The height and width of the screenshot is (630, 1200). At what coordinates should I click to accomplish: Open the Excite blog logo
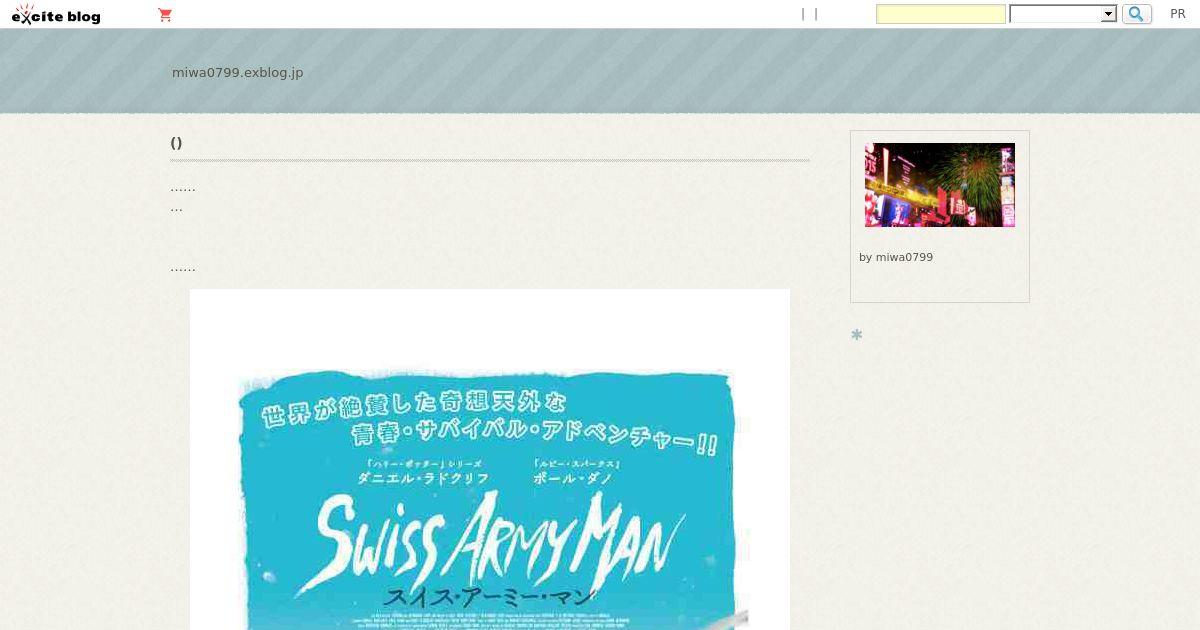pyautogui.click(x=56, y=15)
